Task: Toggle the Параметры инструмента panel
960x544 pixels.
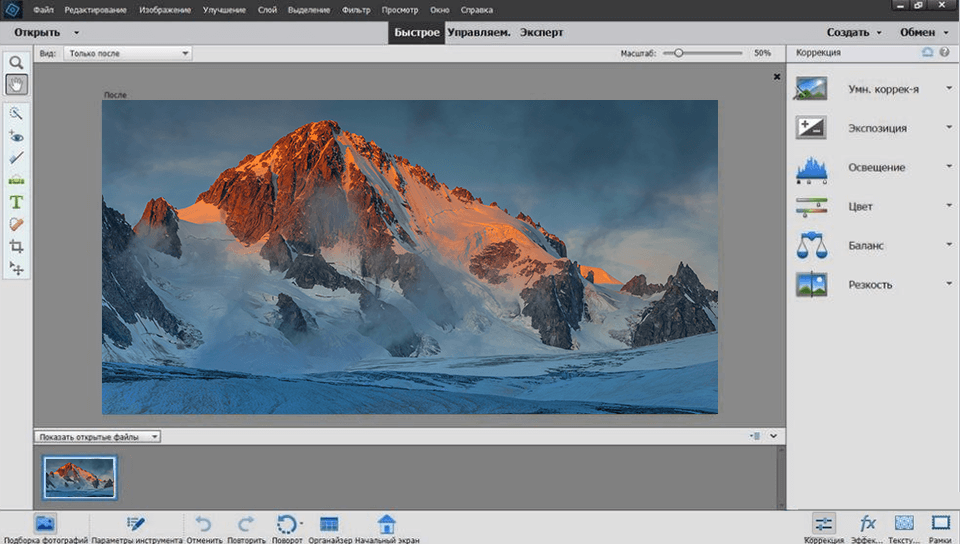Action: [x=137, y=524]
